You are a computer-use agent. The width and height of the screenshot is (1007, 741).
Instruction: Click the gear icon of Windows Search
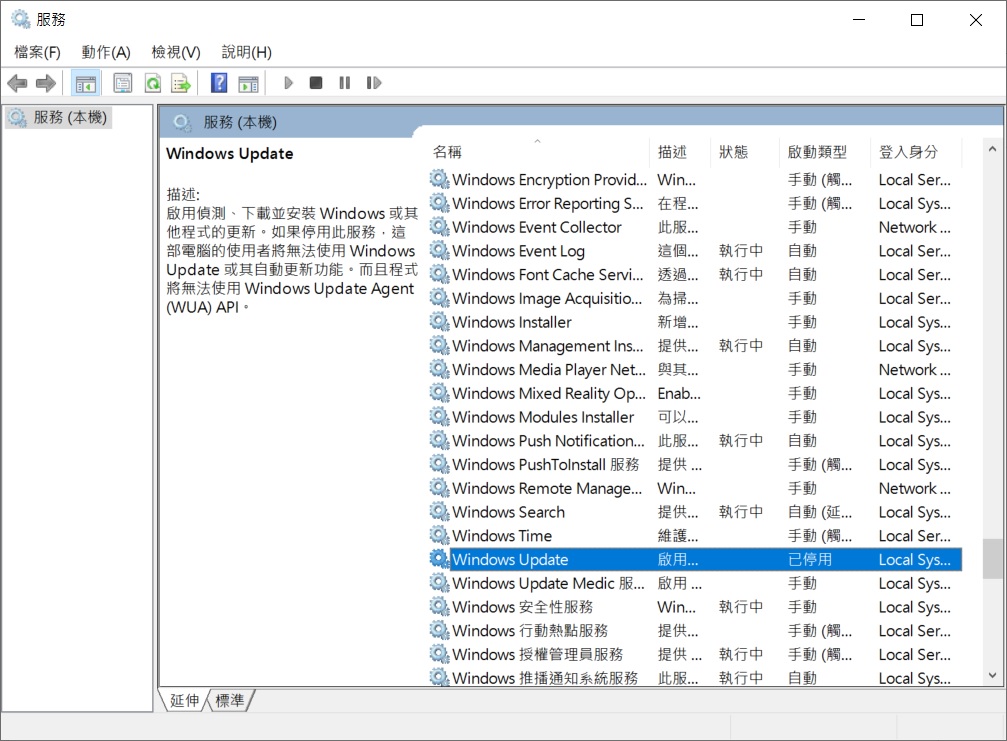tap(439, 511)
